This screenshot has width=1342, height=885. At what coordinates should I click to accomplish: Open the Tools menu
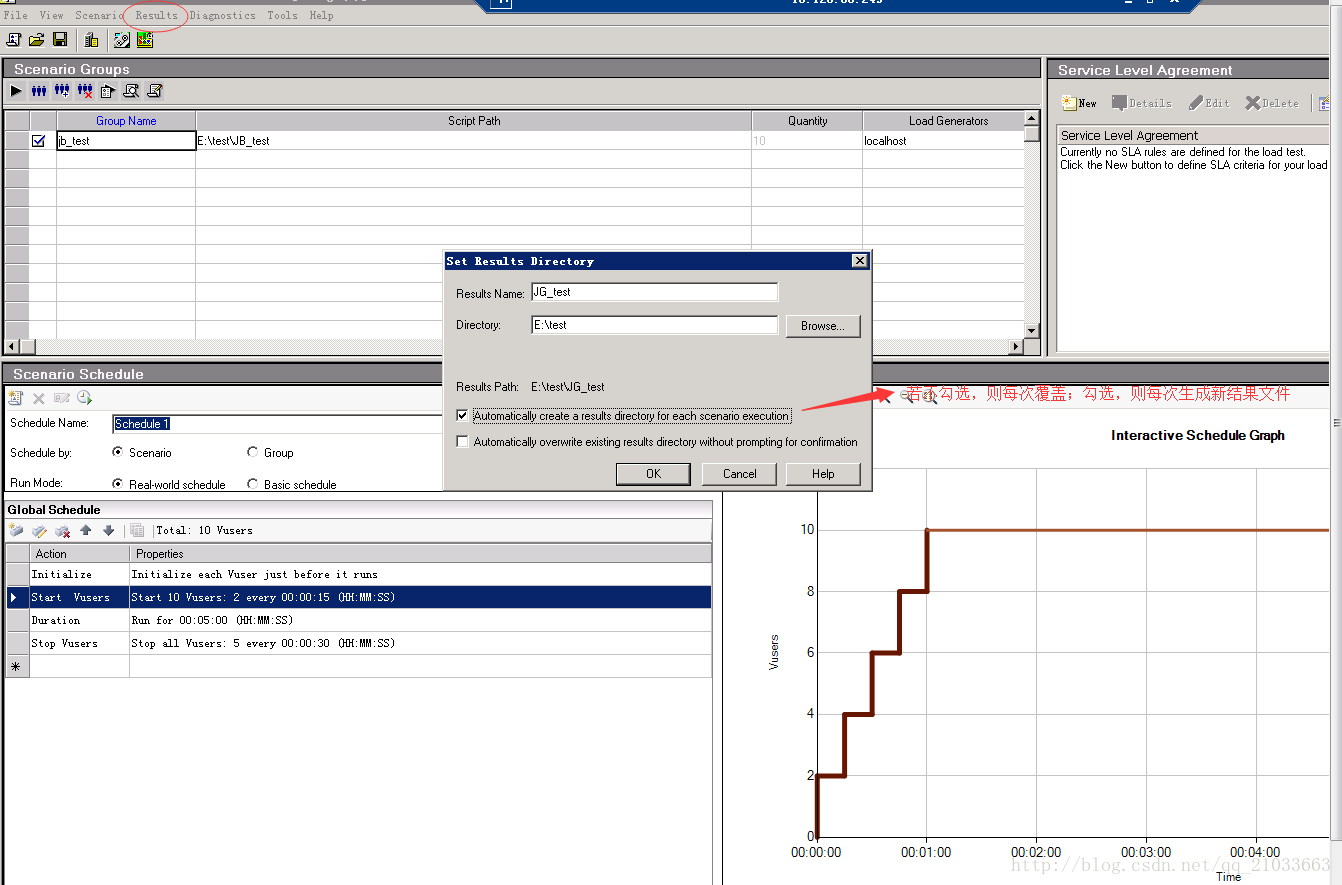[x=282, y=15]
